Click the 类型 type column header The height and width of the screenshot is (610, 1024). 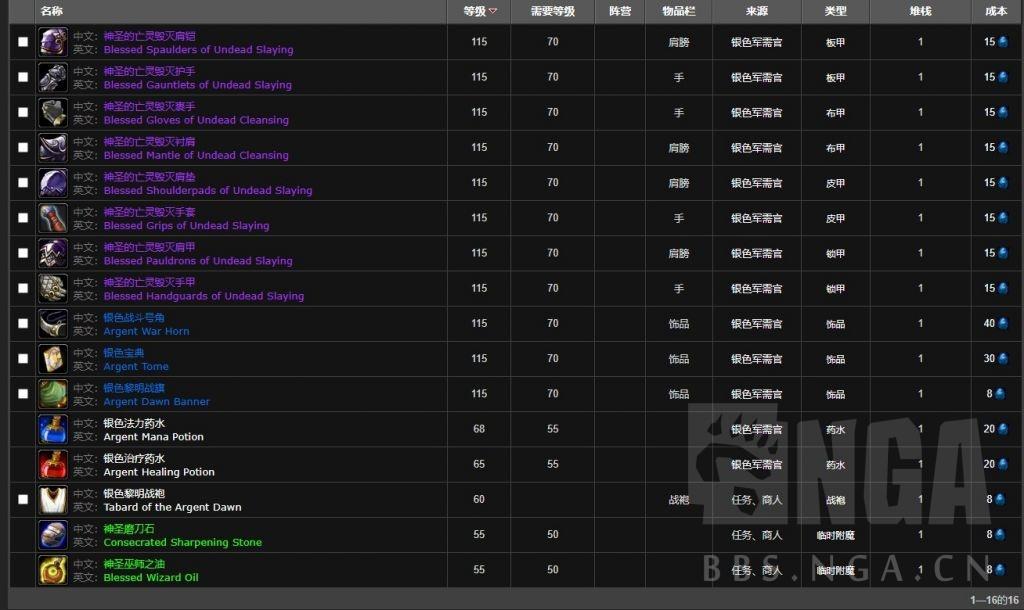[x=835, y=11]
